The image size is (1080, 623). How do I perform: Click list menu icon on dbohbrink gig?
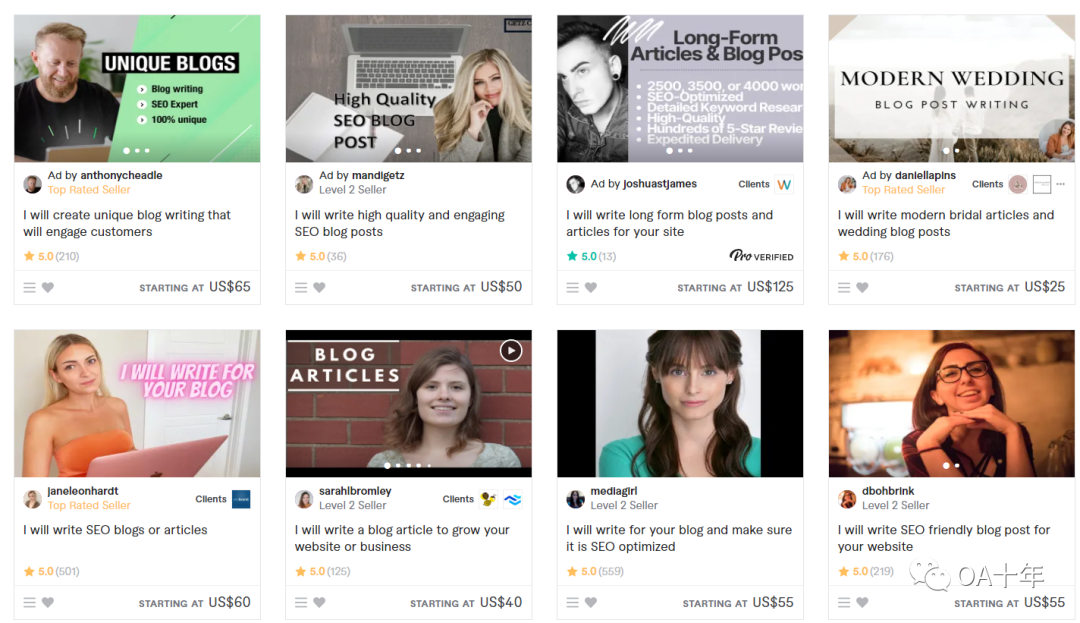pos(845,603)
